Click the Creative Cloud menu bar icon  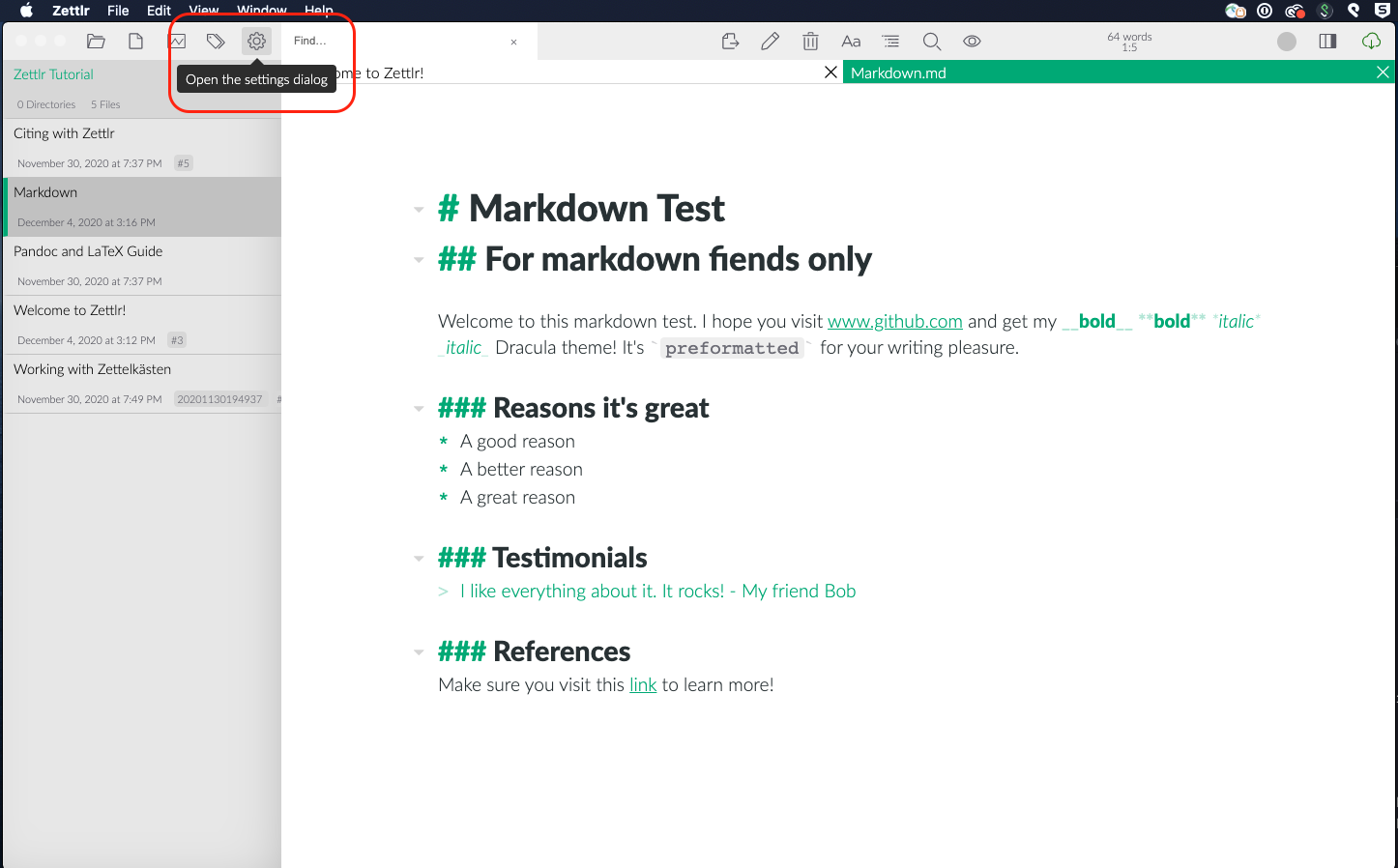1295,11
